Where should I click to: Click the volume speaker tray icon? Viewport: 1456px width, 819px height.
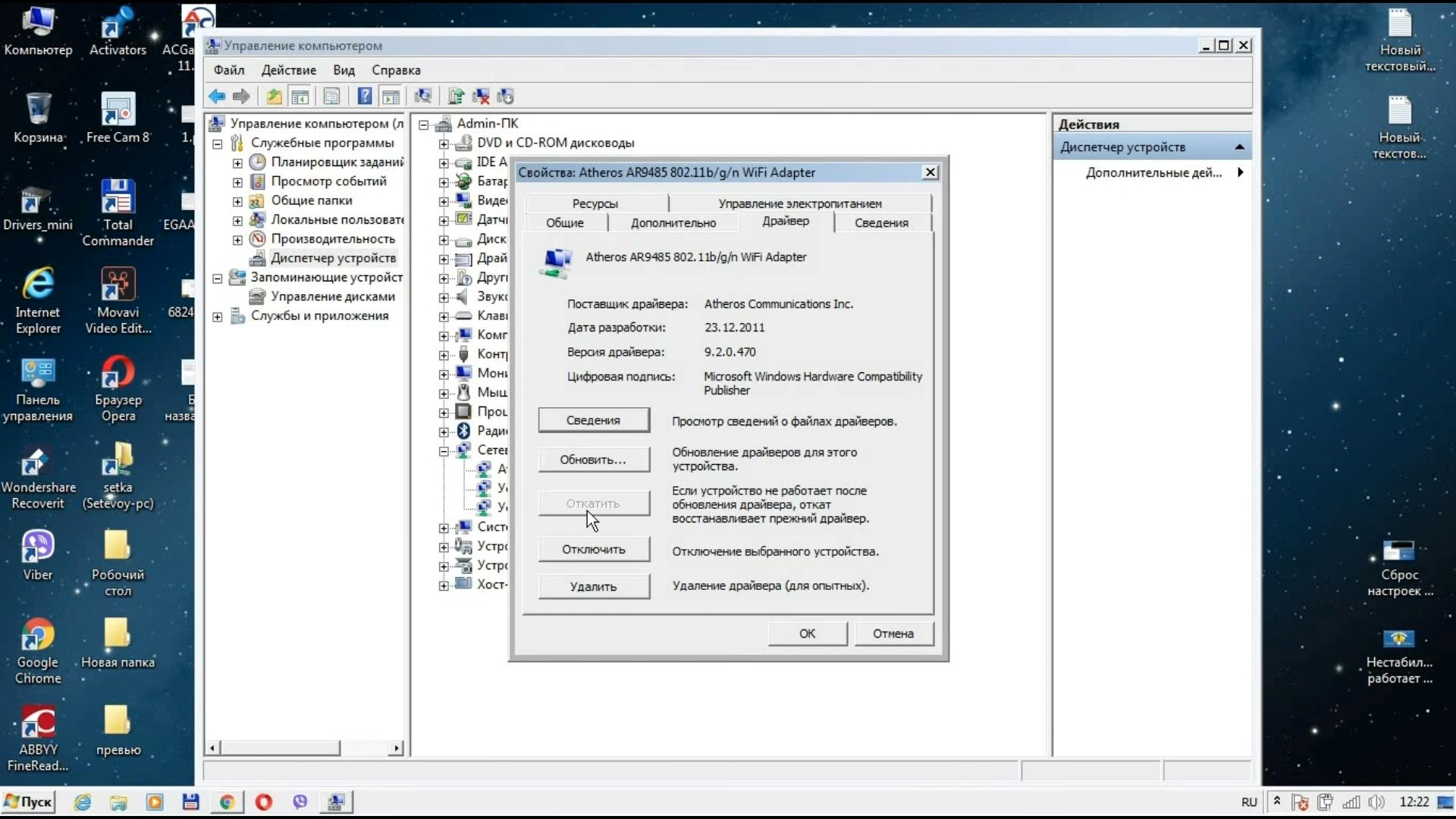[1376, 802]
